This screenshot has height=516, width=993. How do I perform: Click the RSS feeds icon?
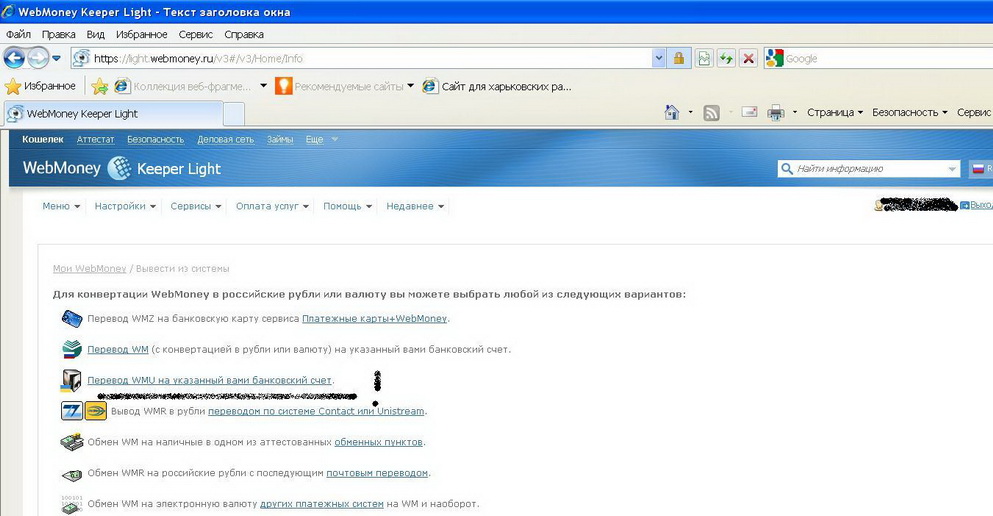tap(712, 113)
